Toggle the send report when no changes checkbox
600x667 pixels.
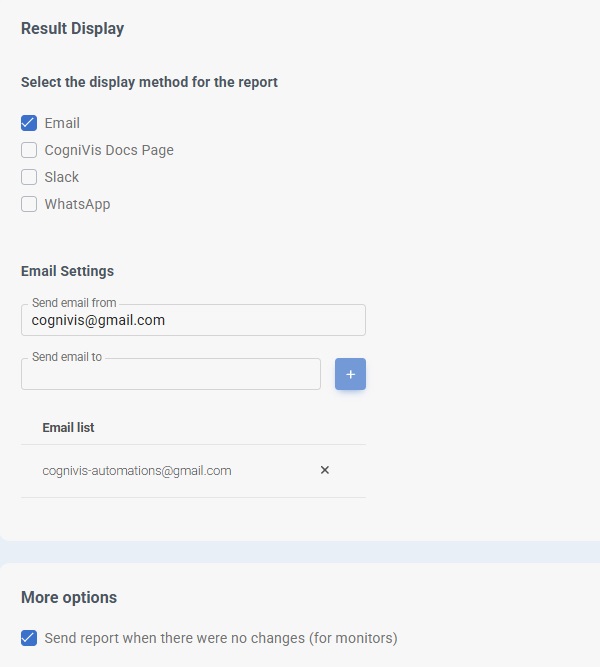pos(29,637)
